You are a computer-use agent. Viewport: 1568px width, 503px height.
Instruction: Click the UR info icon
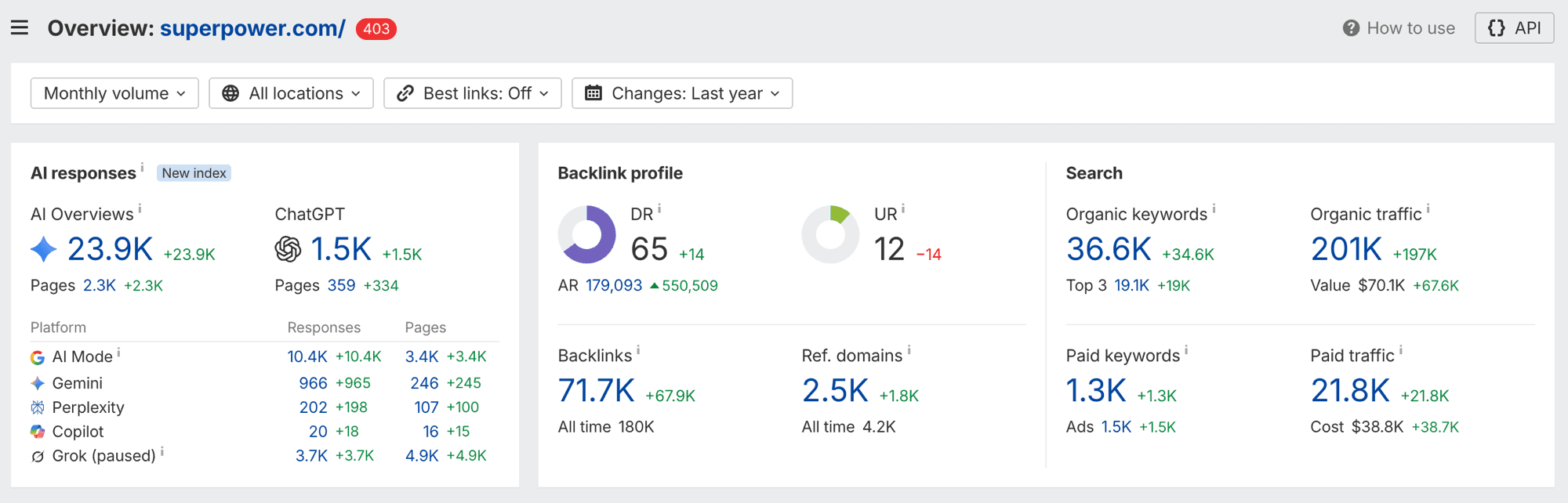pos(903,208)
